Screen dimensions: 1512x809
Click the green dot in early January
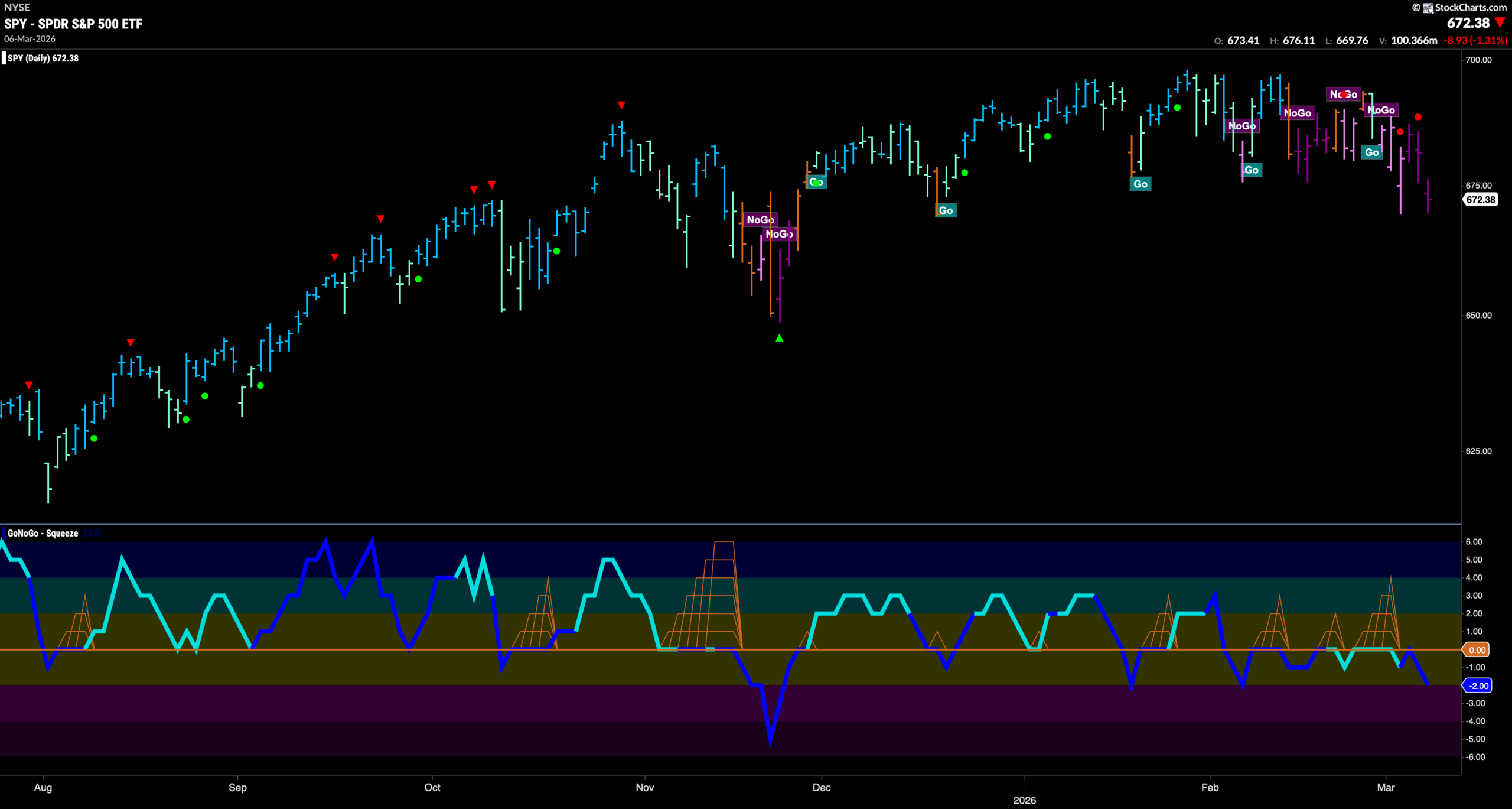pos(1047,137)
